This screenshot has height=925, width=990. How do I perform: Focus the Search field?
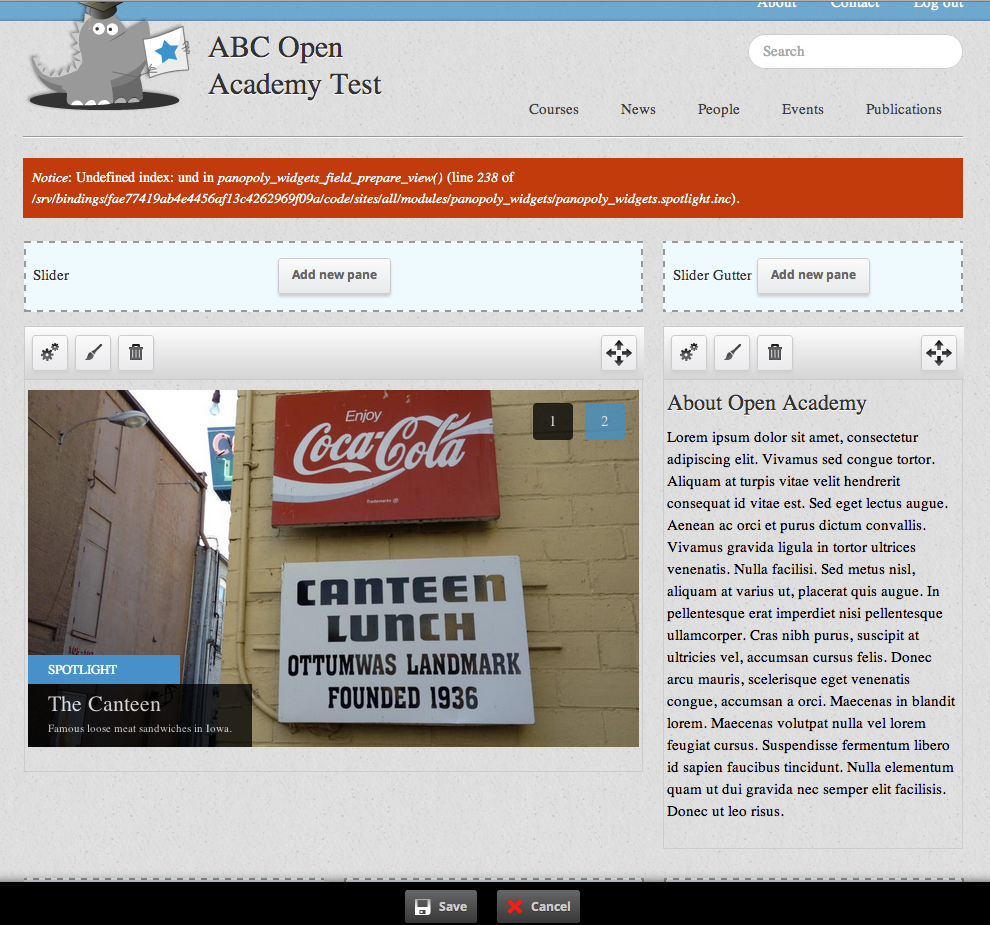pos(855,51)
